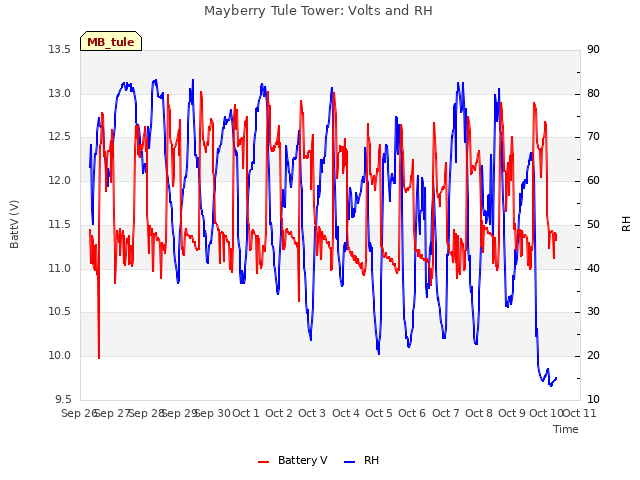Click the Oct 10 date label
The width and height of the screenshot is (640, 480).
coord(546,413)
